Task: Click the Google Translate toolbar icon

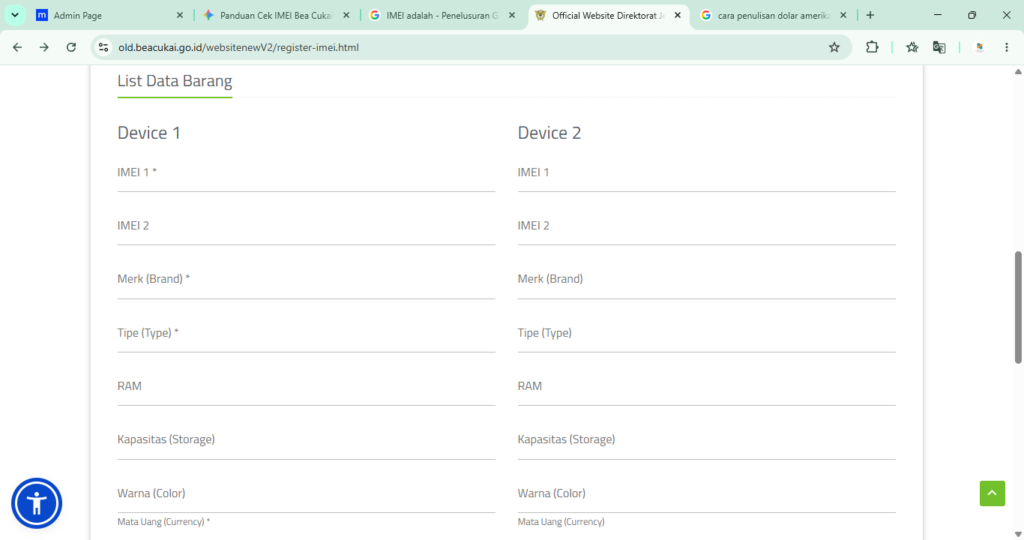Action: 939,47
